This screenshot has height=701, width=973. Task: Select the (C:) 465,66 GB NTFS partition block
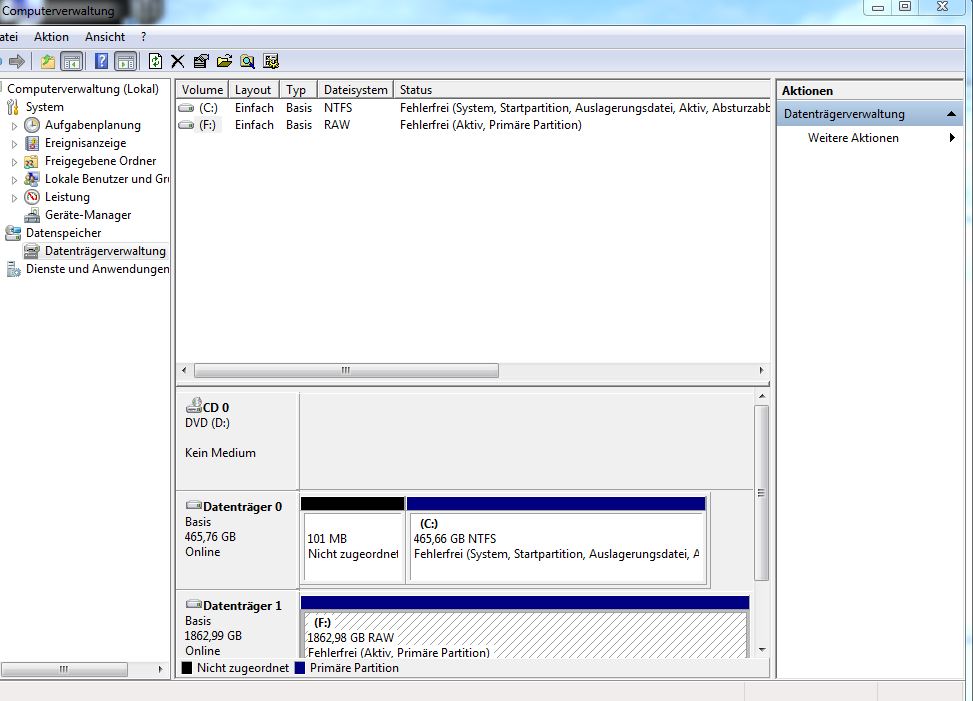click(x=557, y=540)
